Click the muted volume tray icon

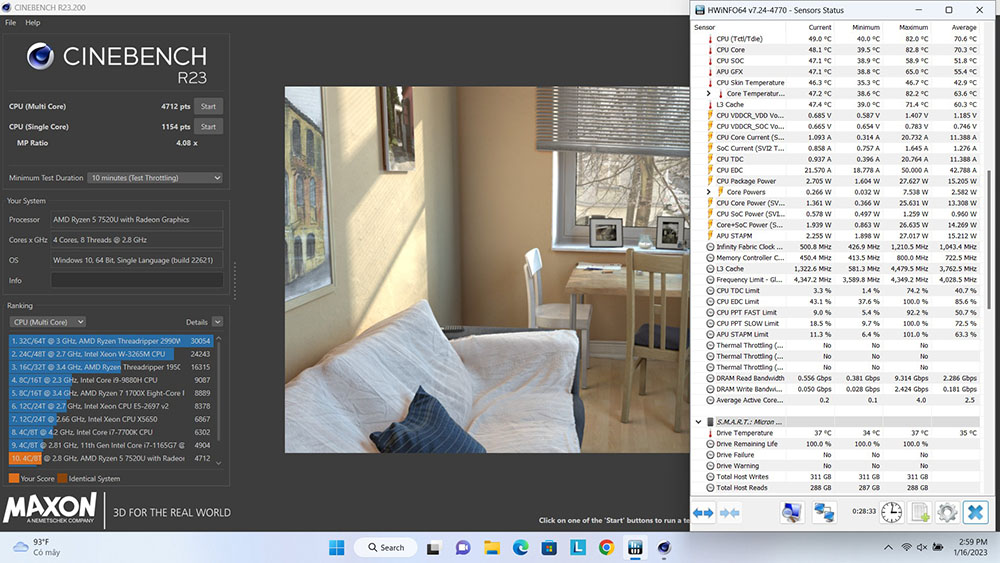pos(922,547)
